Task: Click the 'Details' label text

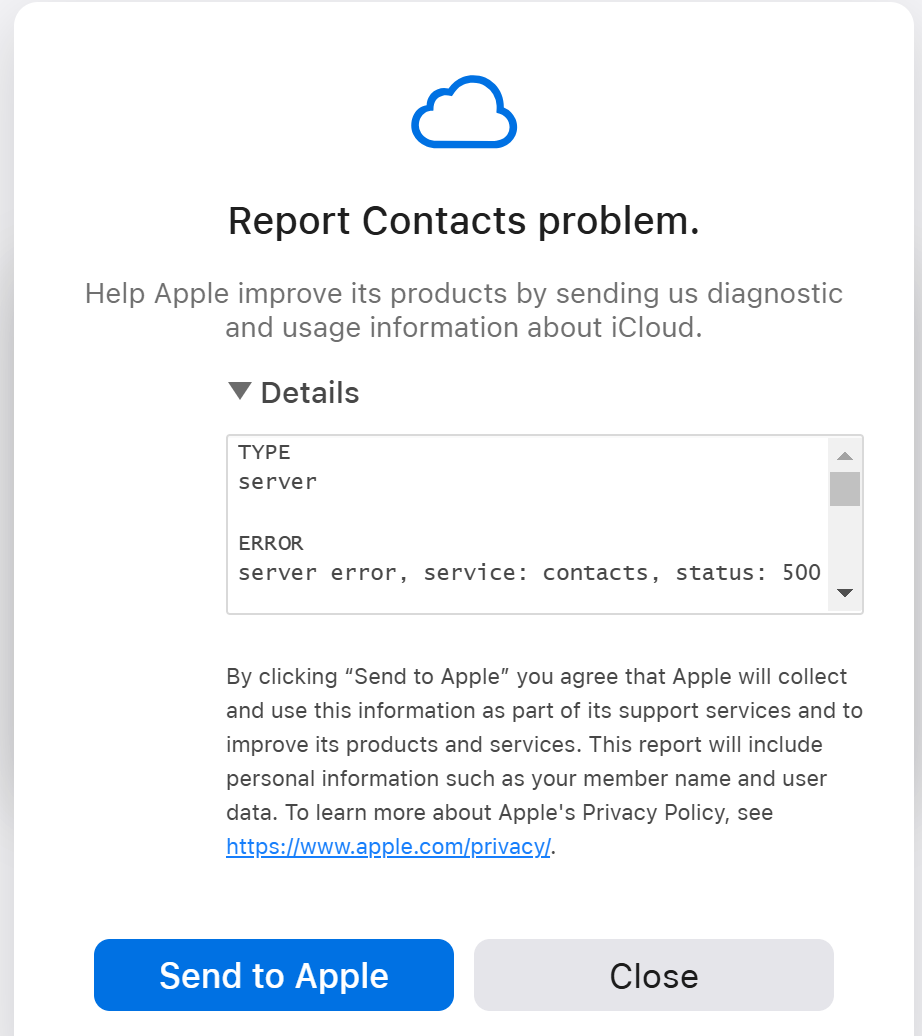Action: tap(310, 392)
